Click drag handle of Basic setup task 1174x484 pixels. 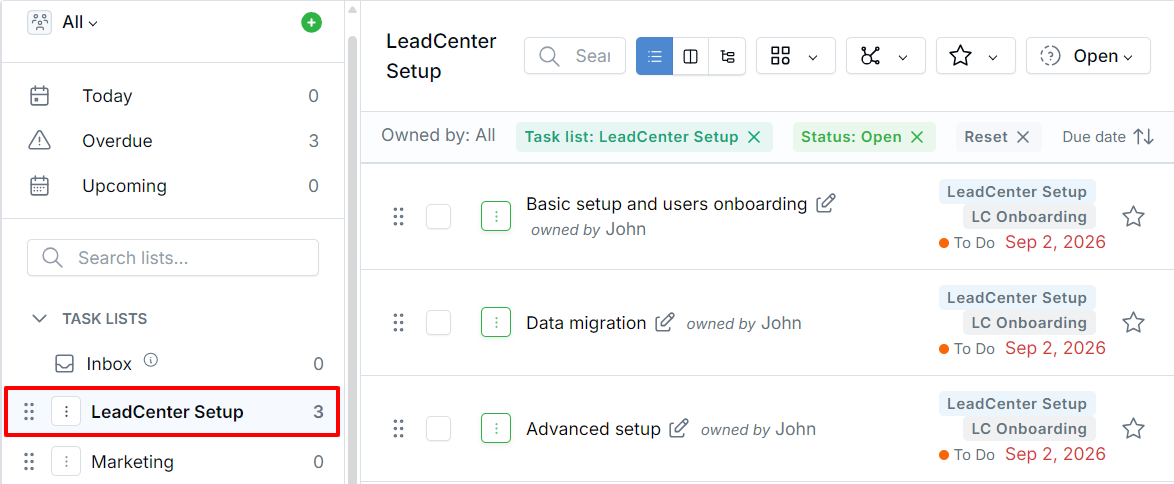point(398,217)
